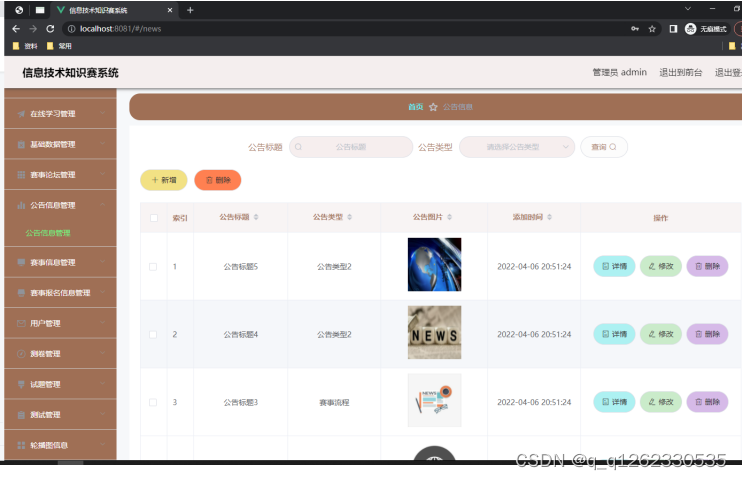The image size is (742, 480).
Task: Click the 测卷管理 circular icon
Action: click(21, 354)
